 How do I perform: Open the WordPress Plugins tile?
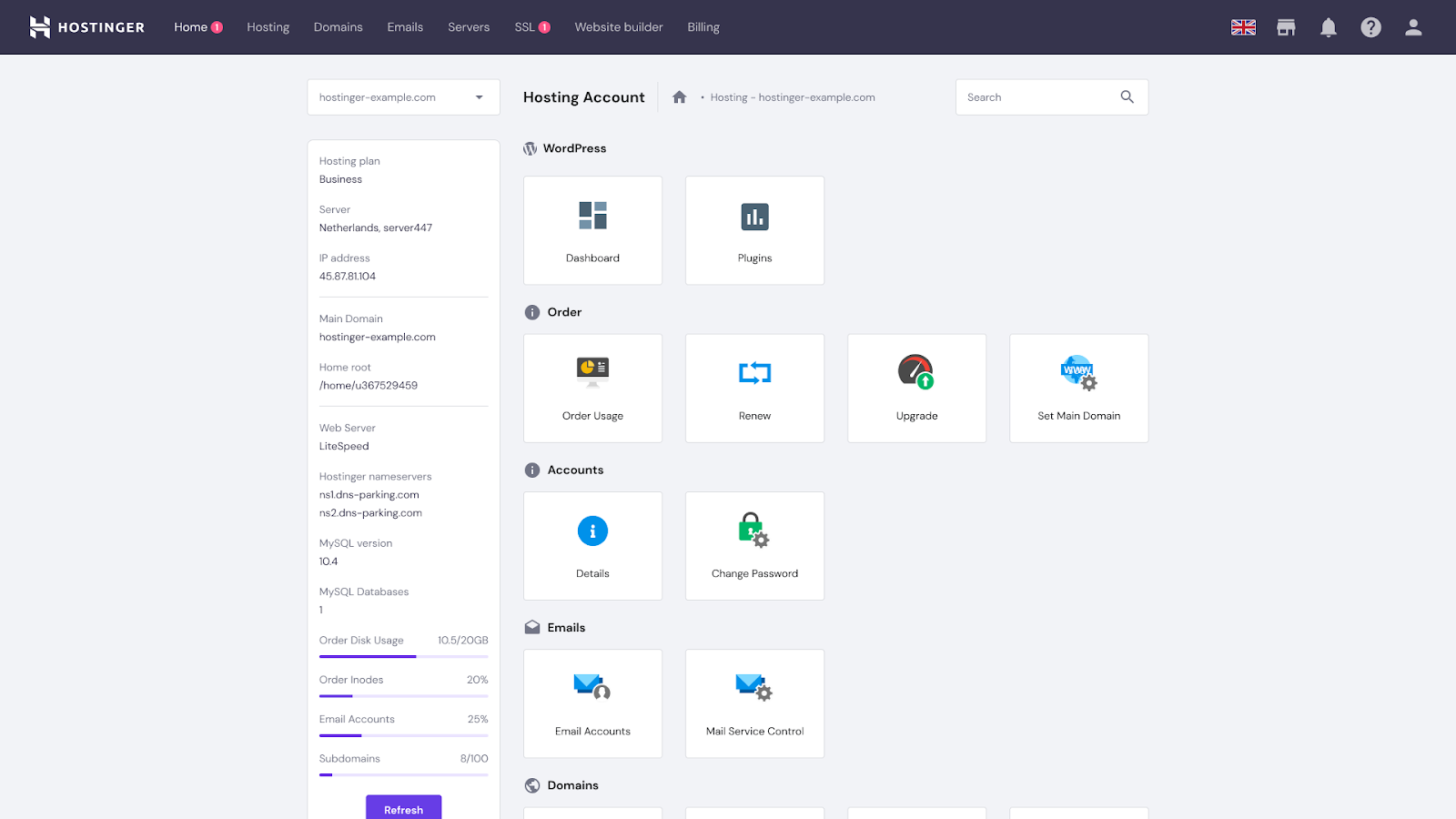pyautogui.click(x=754, y=230)
